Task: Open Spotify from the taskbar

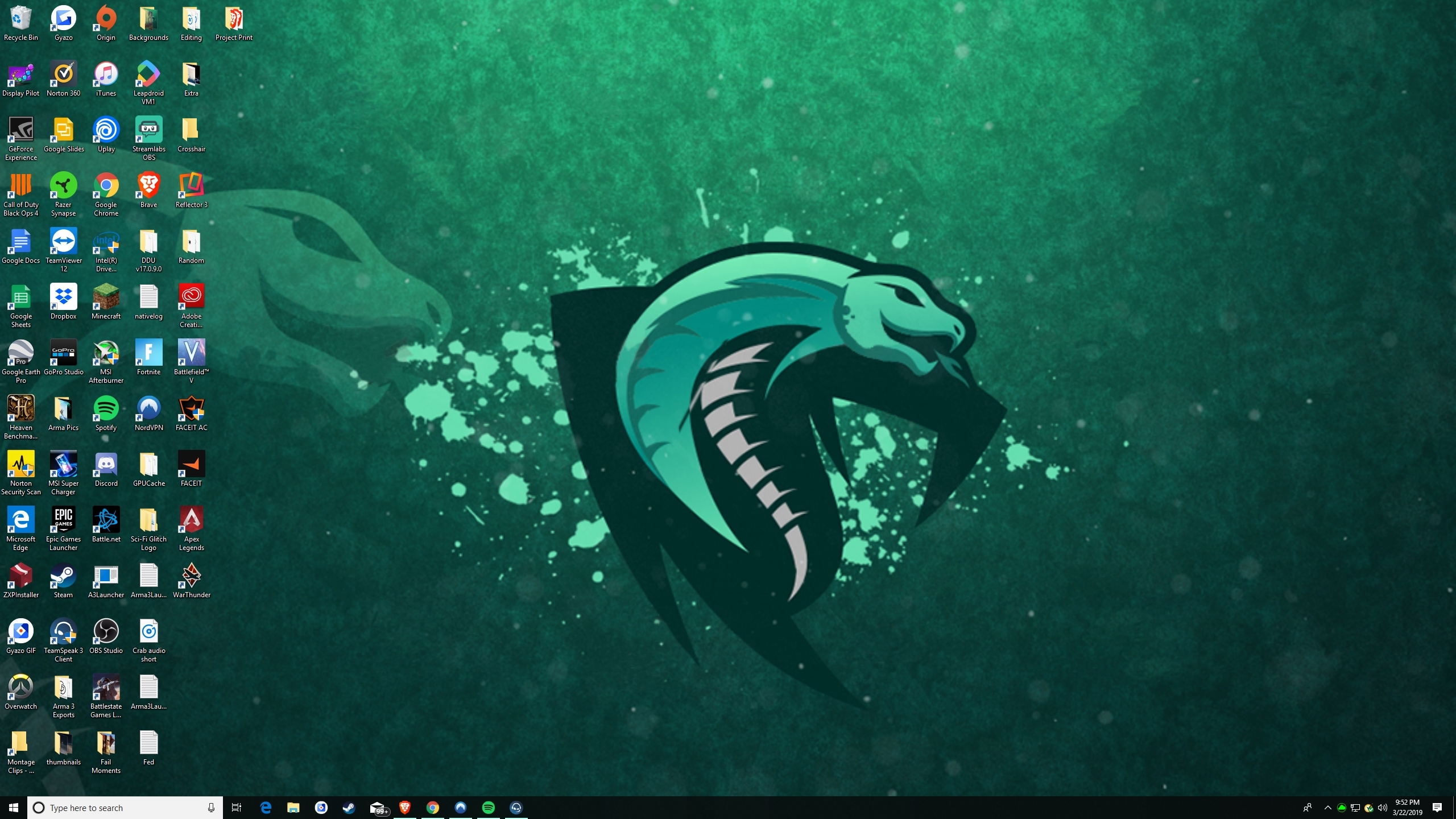Action: coord(488,808)
